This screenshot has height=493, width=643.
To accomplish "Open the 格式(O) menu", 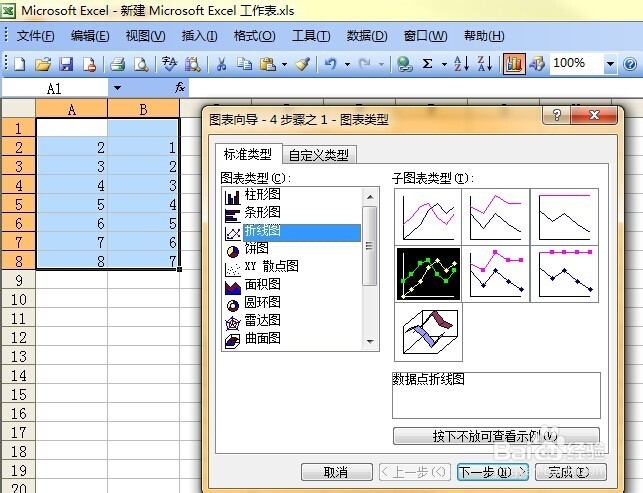I will (254, 36).
